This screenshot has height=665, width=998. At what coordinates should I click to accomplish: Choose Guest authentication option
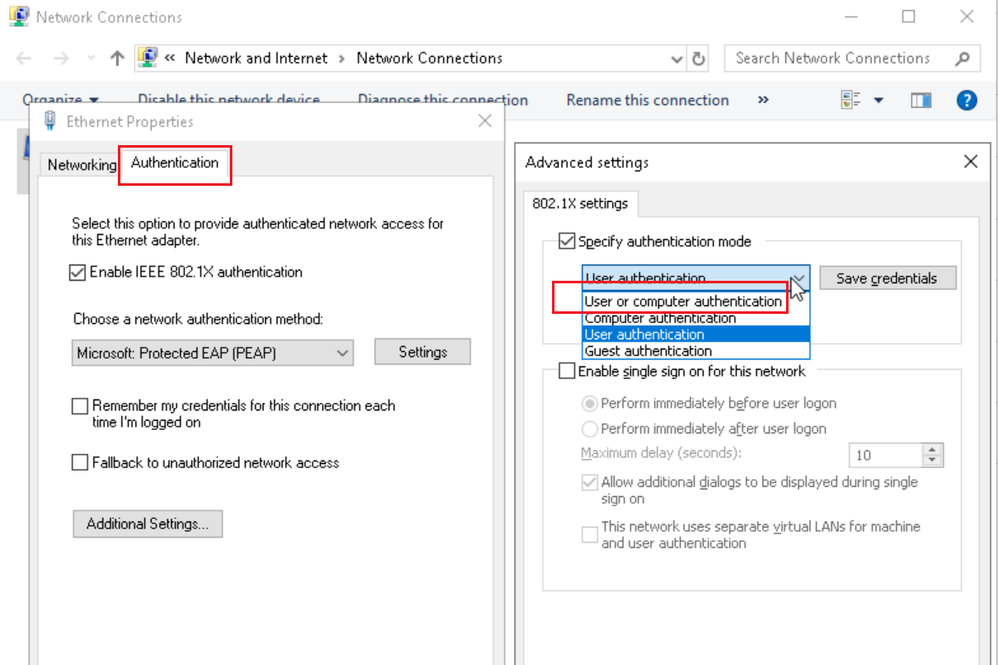click(x=696, y=351)
